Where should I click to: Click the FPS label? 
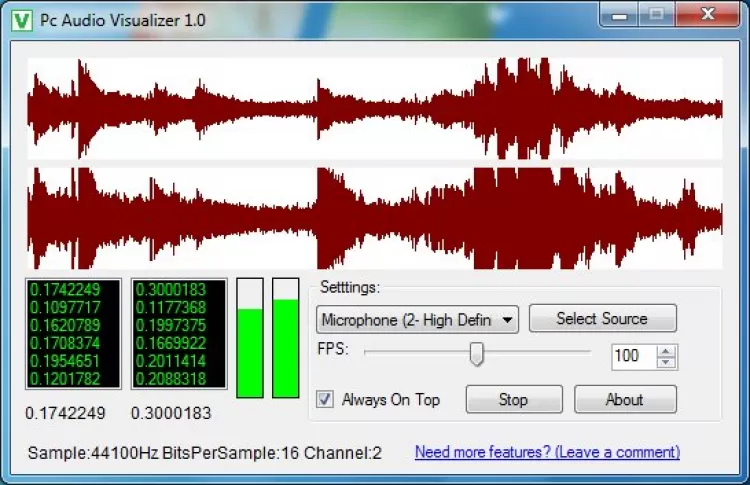tap(333, 349)
